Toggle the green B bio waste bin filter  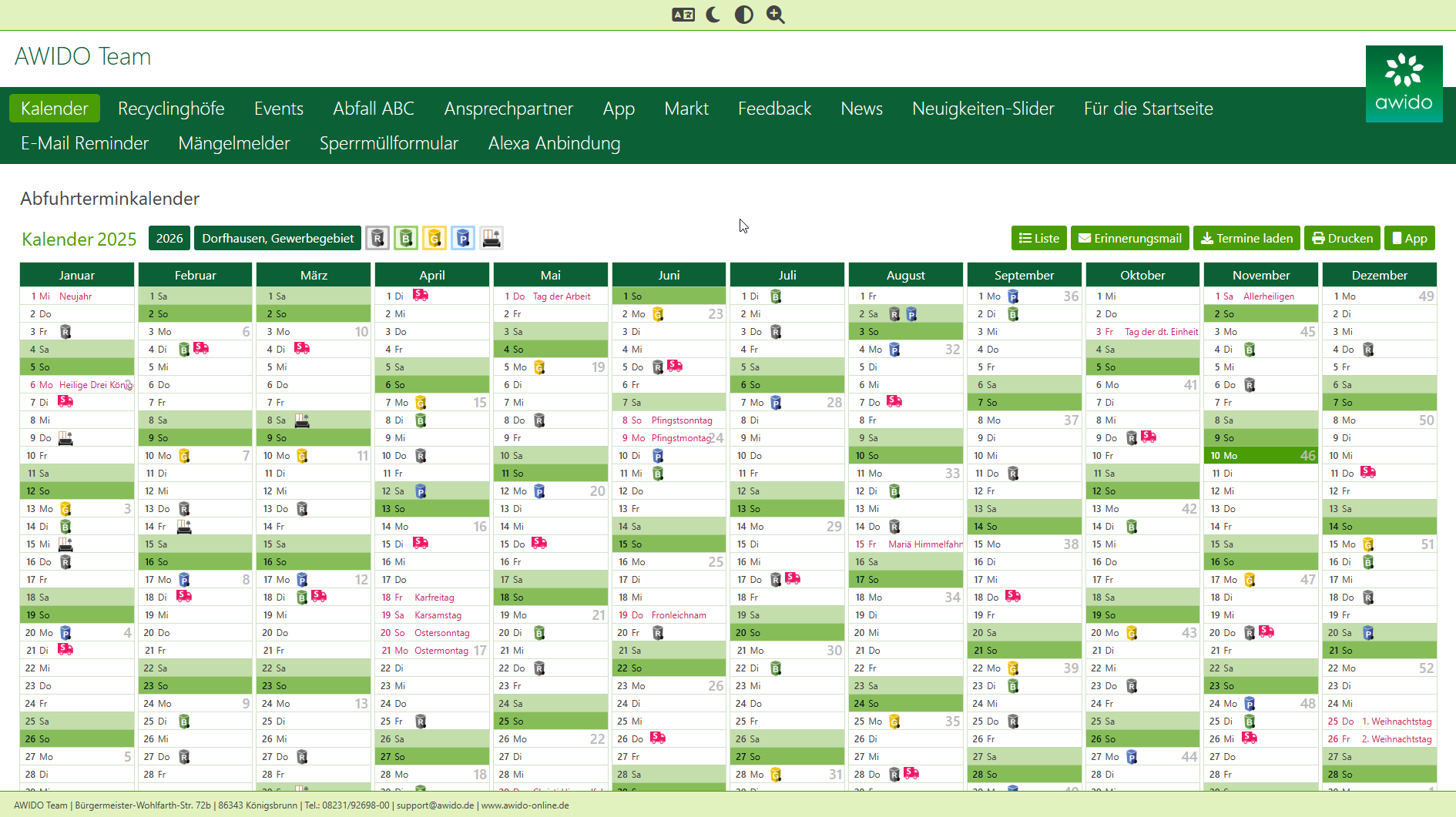coord(405,238)
